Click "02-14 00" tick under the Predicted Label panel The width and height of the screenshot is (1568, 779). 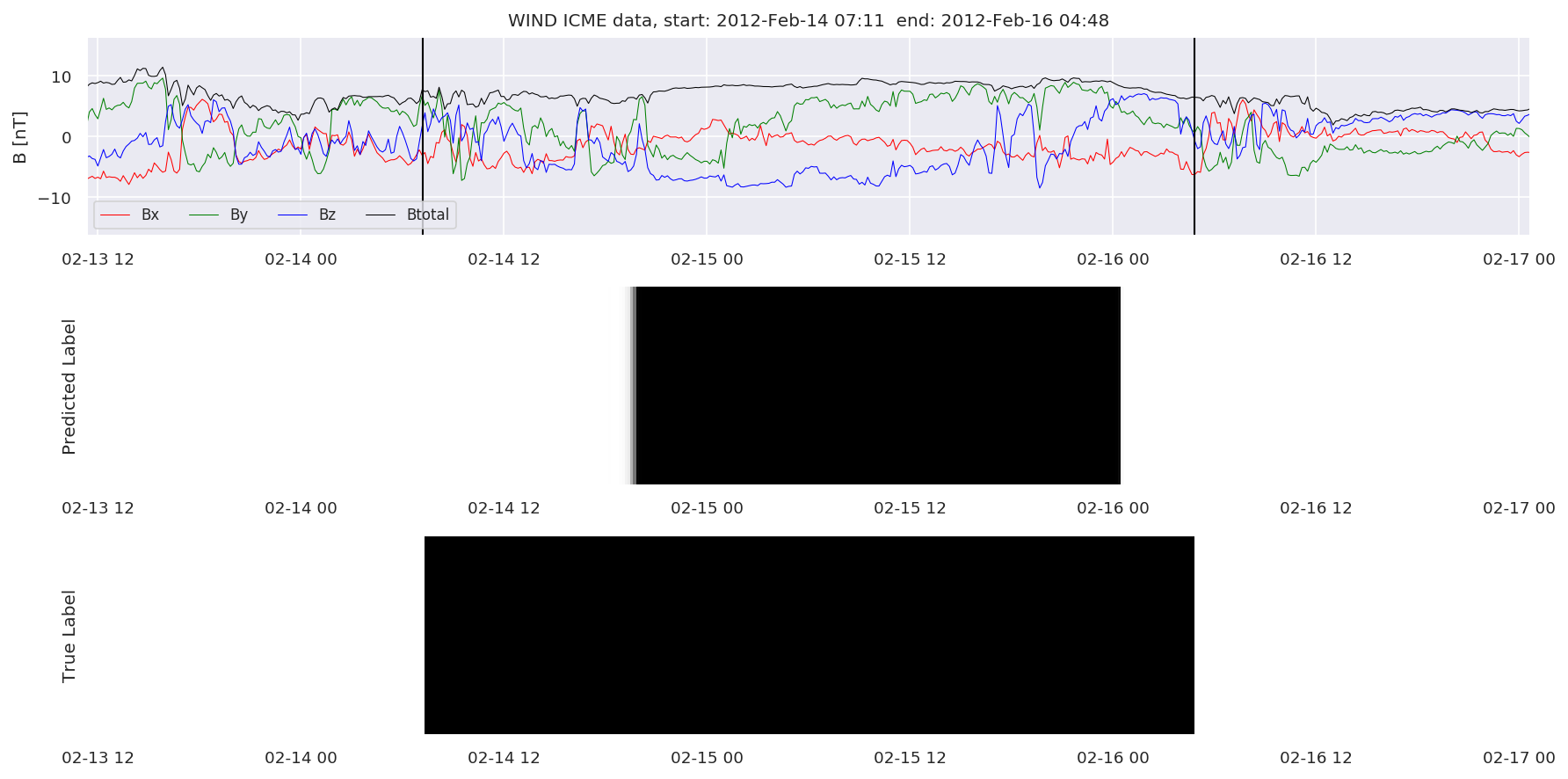301,508
